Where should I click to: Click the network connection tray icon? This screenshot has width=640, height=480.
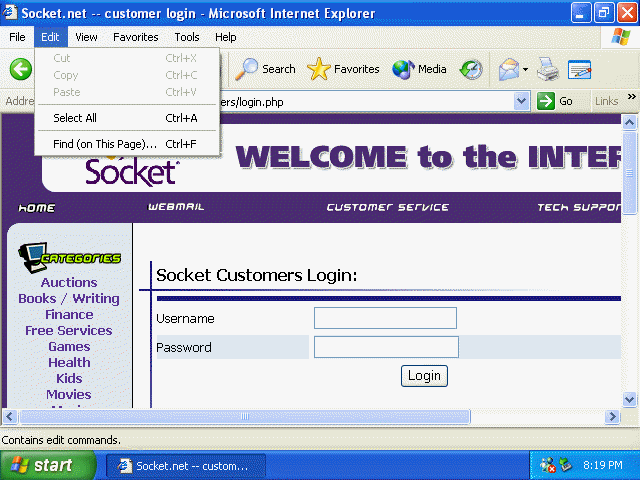tap(566, 464)
